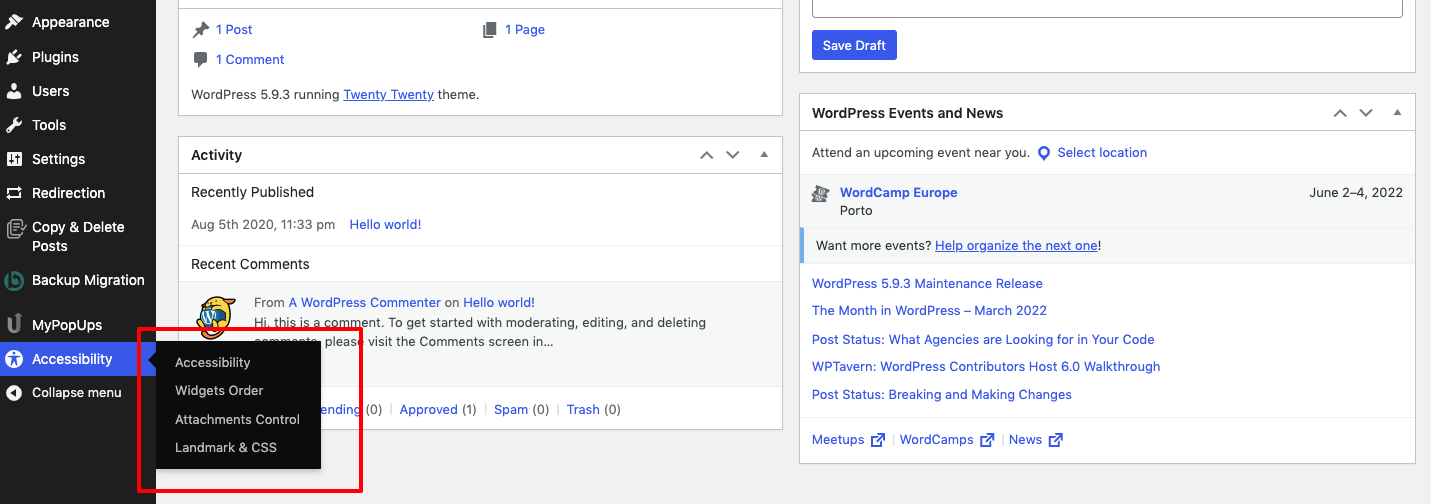Viewport: 1431px width, 504px height.
Task: Click the Save Draft button
Action: (854, 45)
